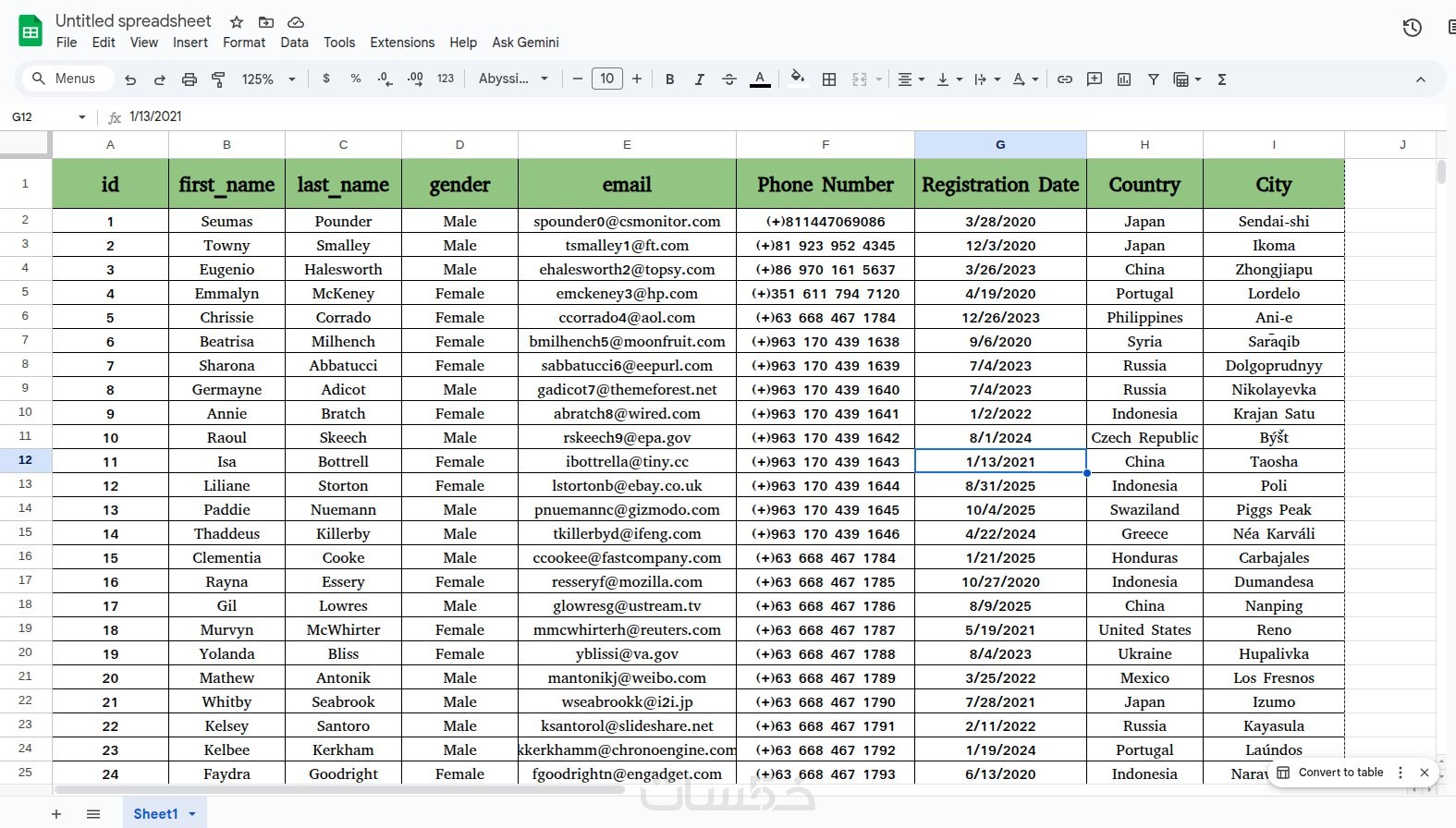Dismiss the Convert to table popup
The image size is (1456, 828).
(x=1425, y=773)
